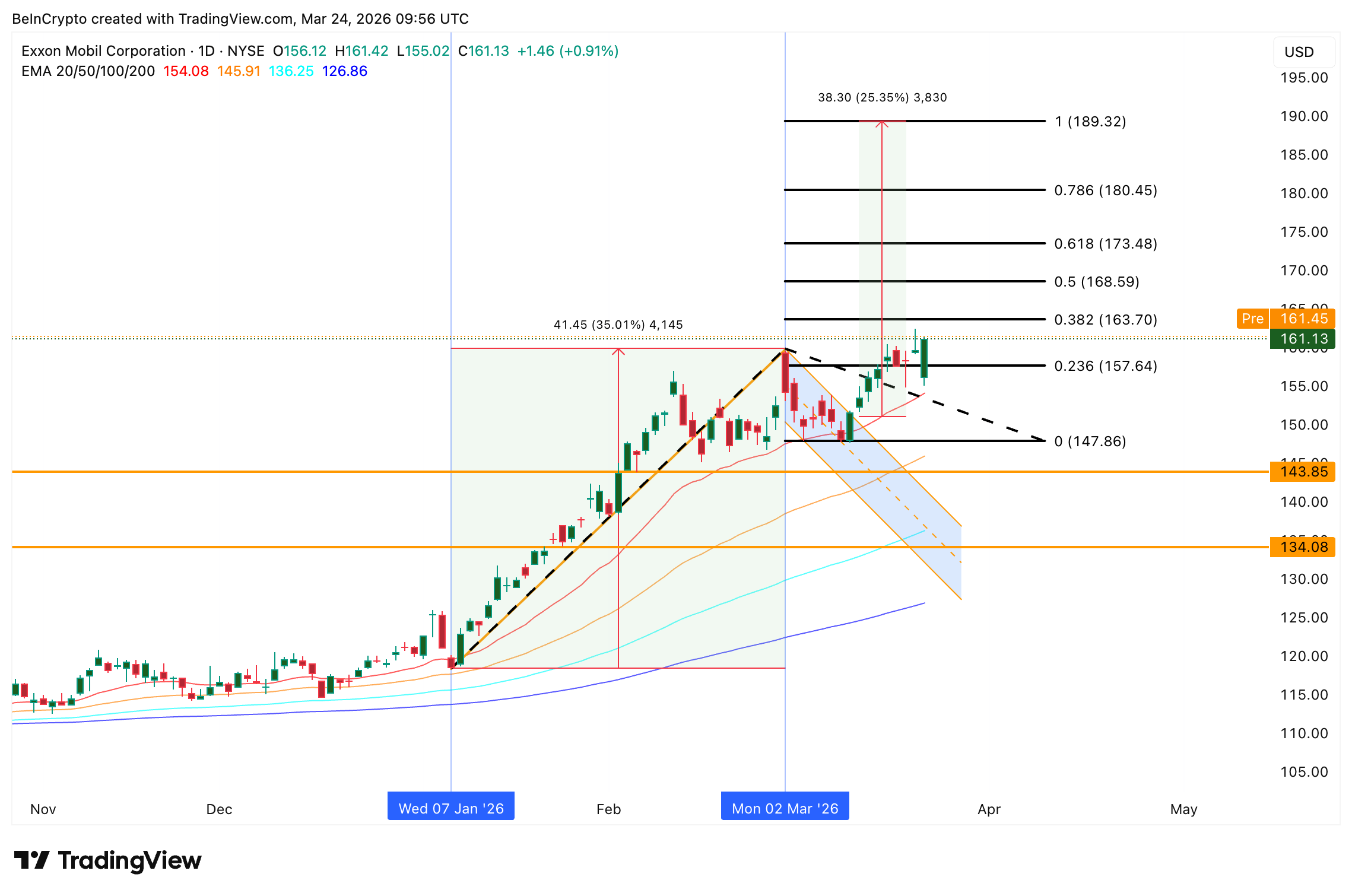Click the 41.45 (35.01%) measurement label

click(x=618, y=325)
